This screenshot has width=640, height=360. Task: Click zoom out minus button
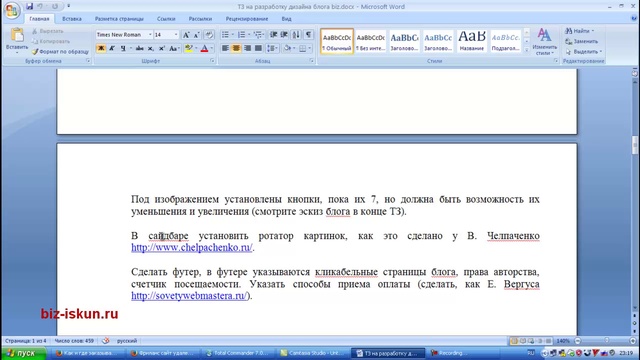coord(578,340)
